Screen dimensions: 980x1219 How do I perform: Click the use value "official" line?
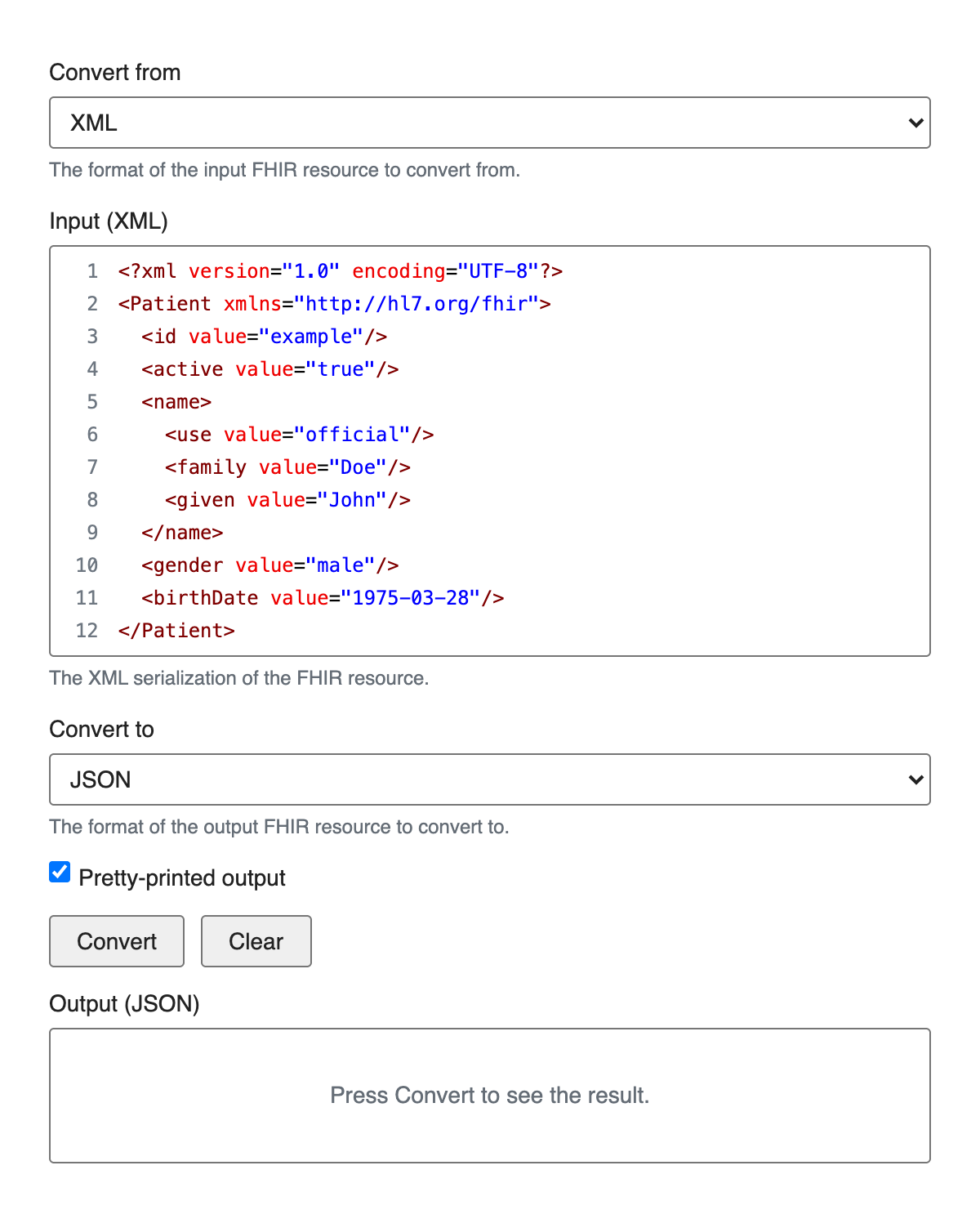tap(299, 435)
